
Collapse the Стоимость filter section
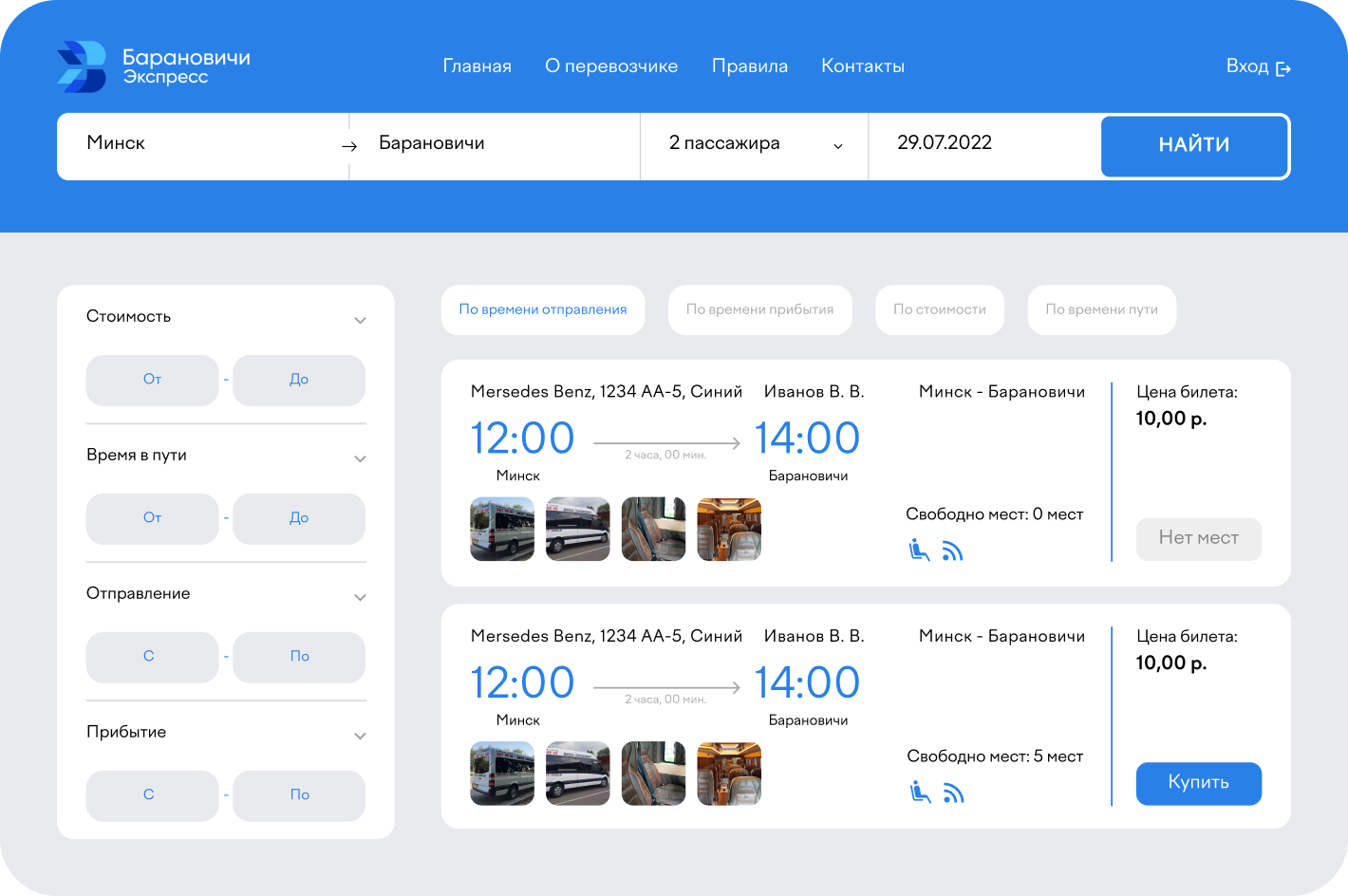(x=360, y=320)
